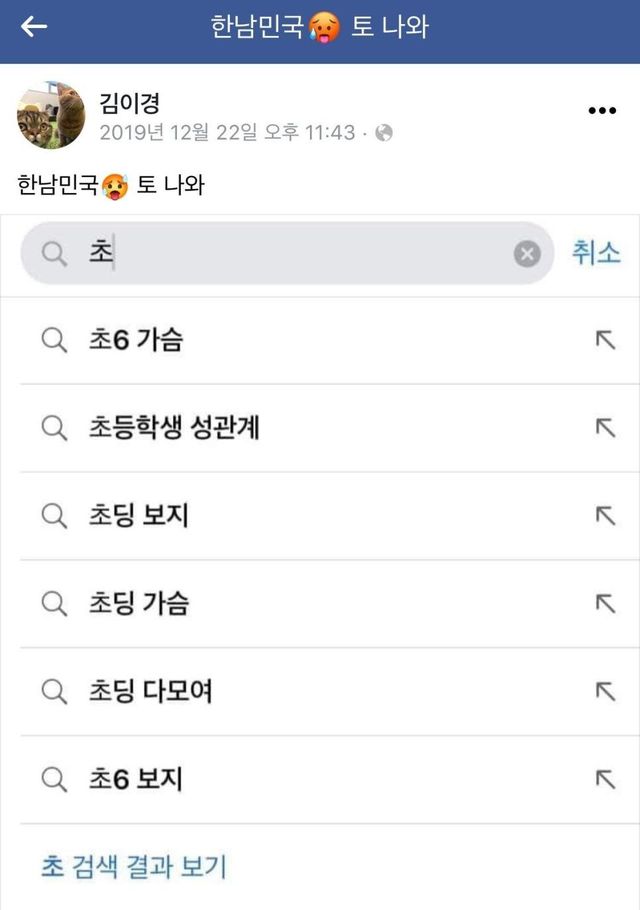Open the 초 검색 결과 보기 link

coord(134,866)
